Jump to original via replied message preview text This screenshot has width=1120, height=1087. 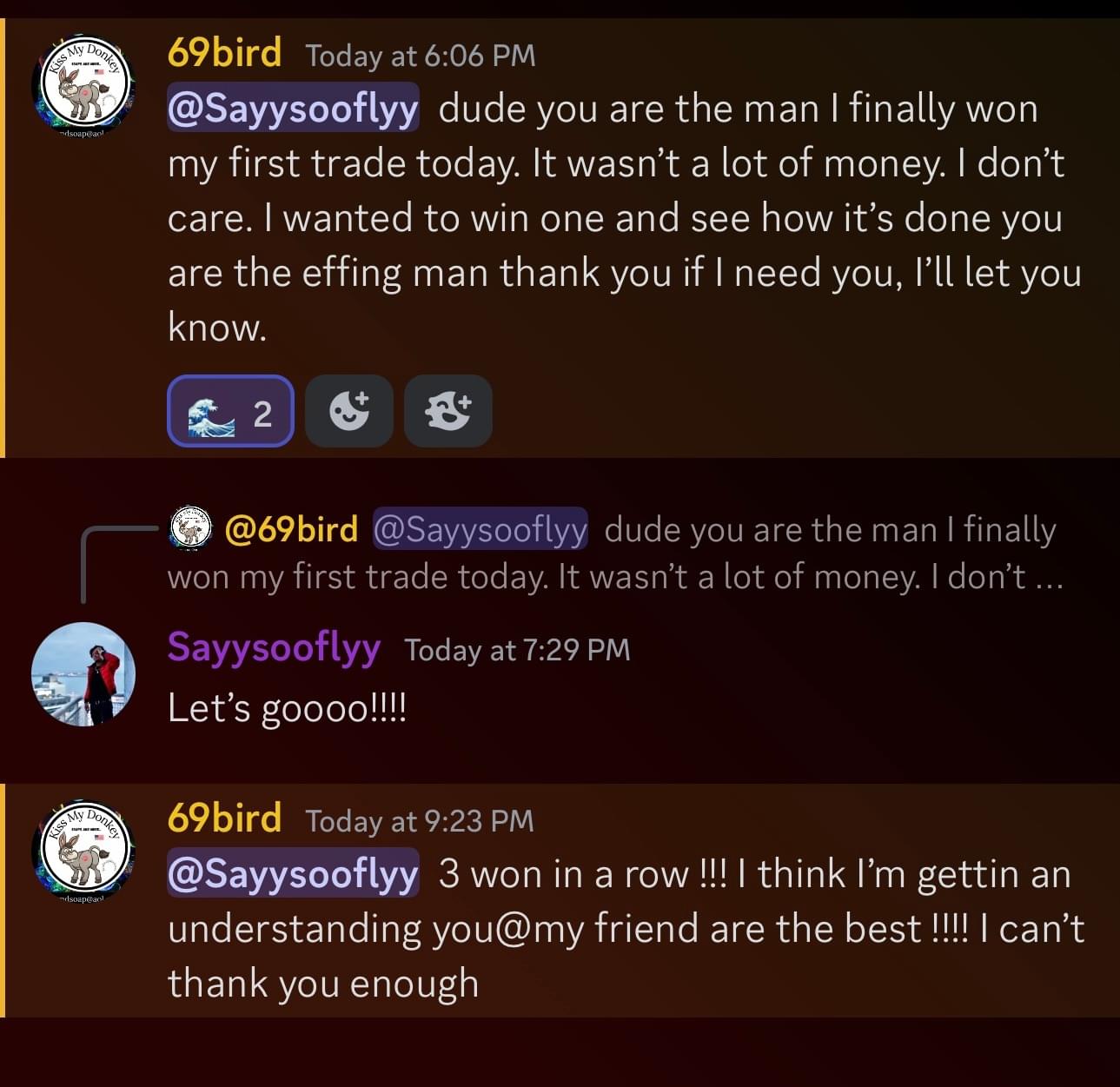click(x=615, y=553)
